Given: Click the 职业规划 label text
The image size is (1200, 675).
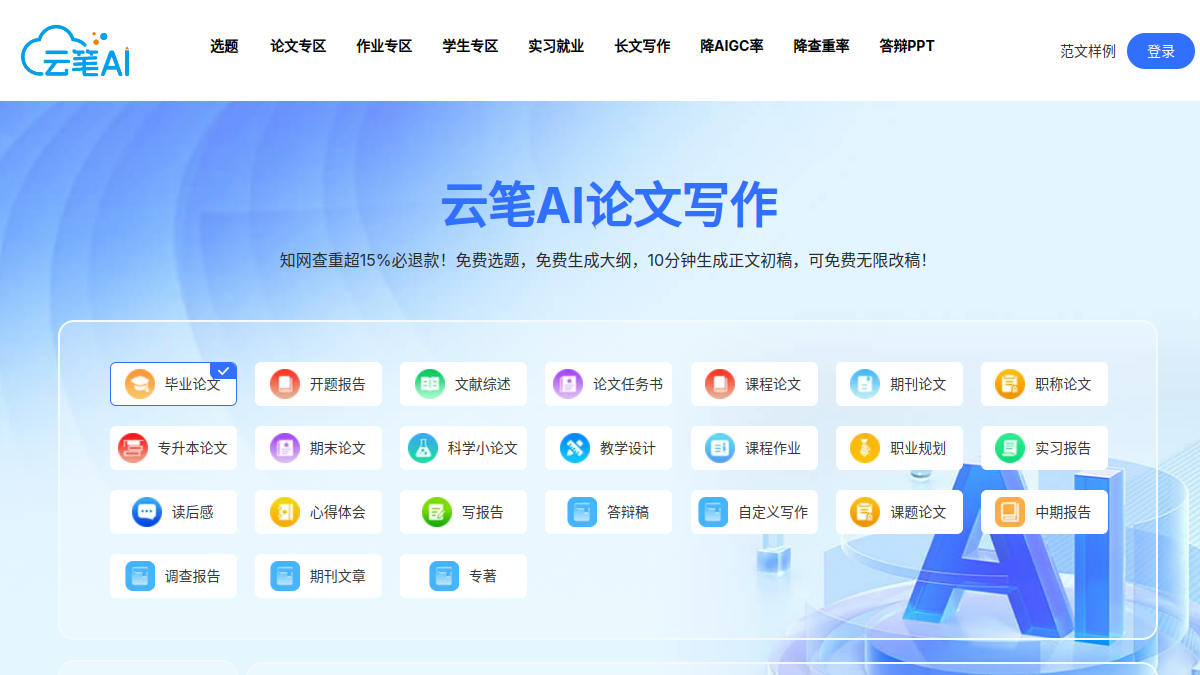Looking at the screenshot, I should tap(918, 448).
